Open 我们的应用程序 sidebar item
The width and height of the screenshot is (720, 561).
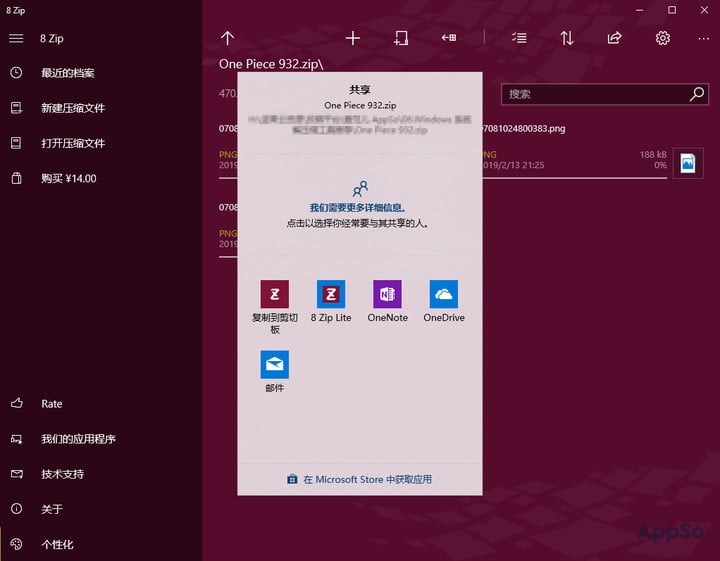pyautogui.click(x=78, y=439)
